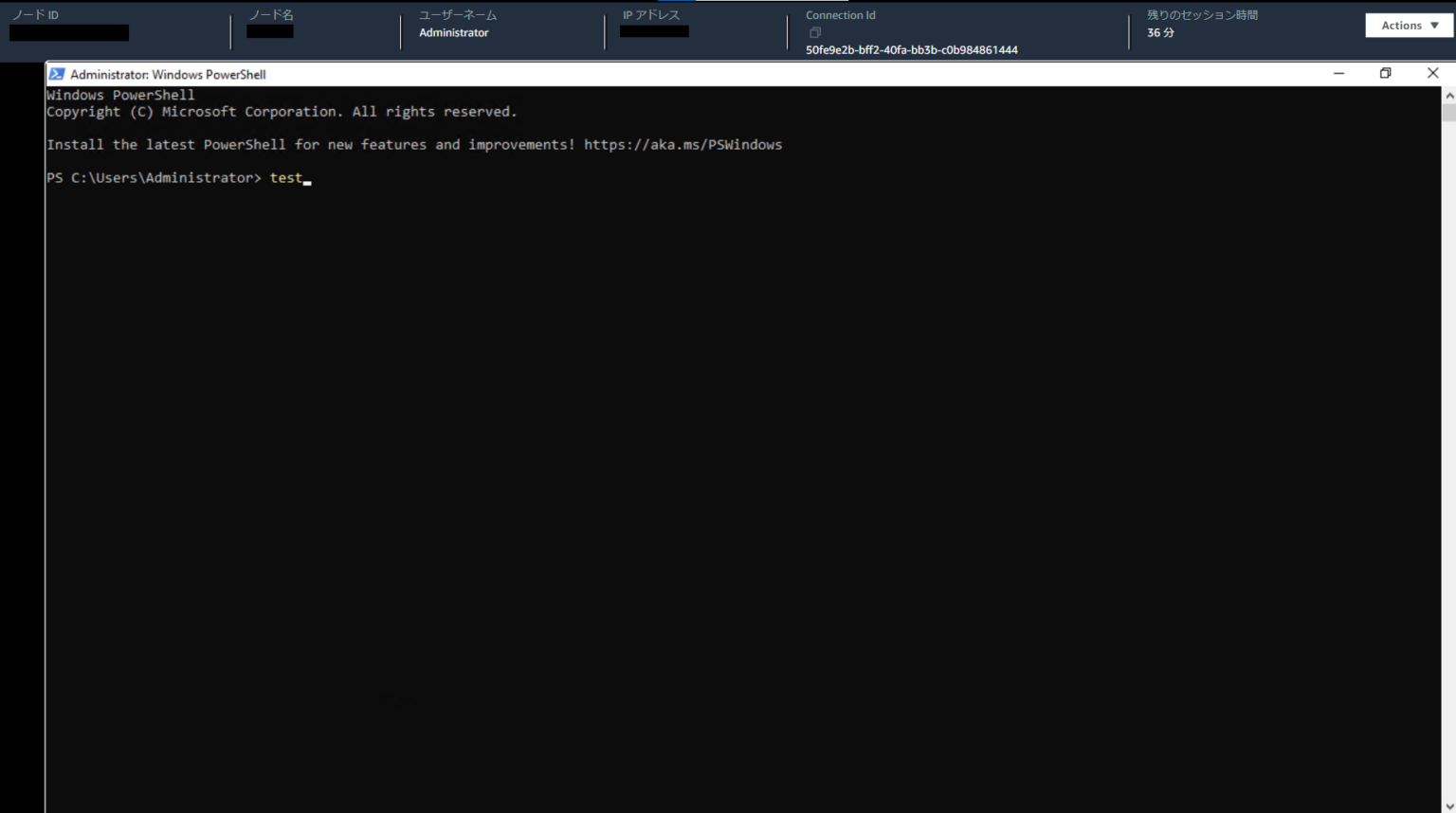Restore down the PowerShell window
The image size is (1456, 813).
pyautogui.click(x=1385, y=73)
